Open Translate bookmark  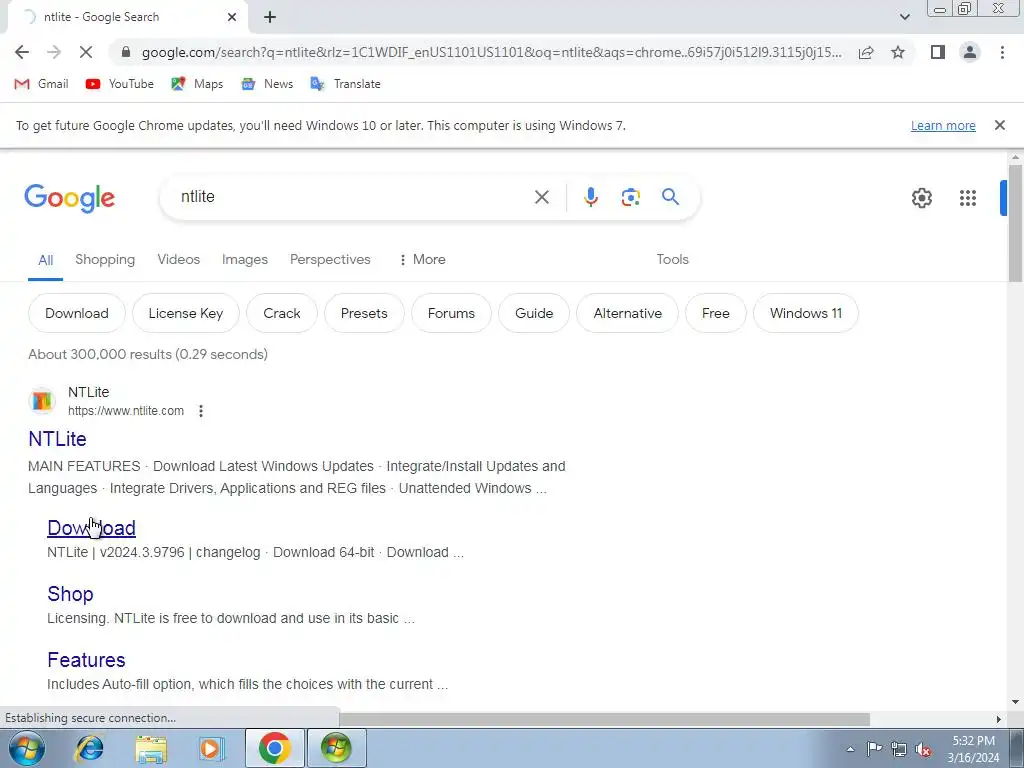point(345,84)
